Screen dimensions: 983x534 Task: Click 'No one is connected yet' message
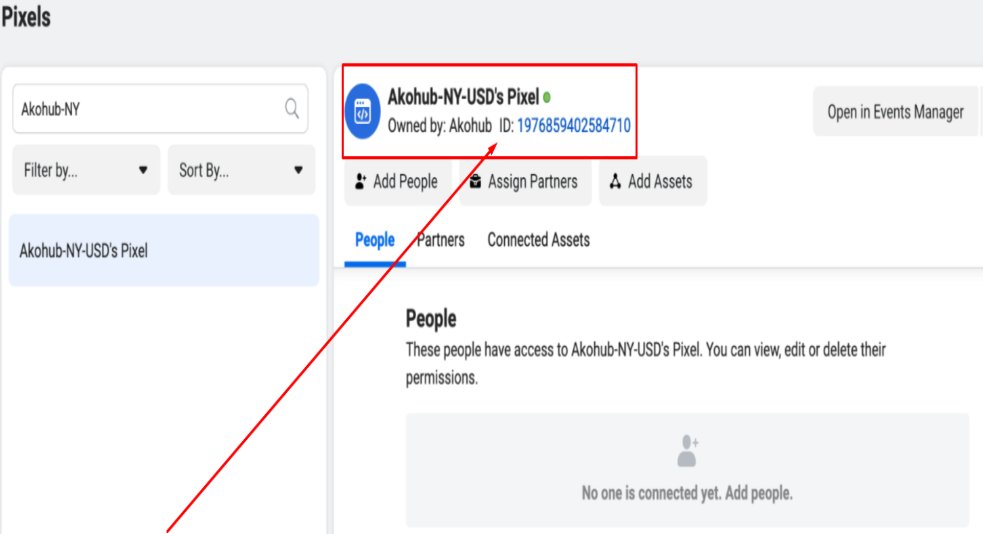(687, 493)
